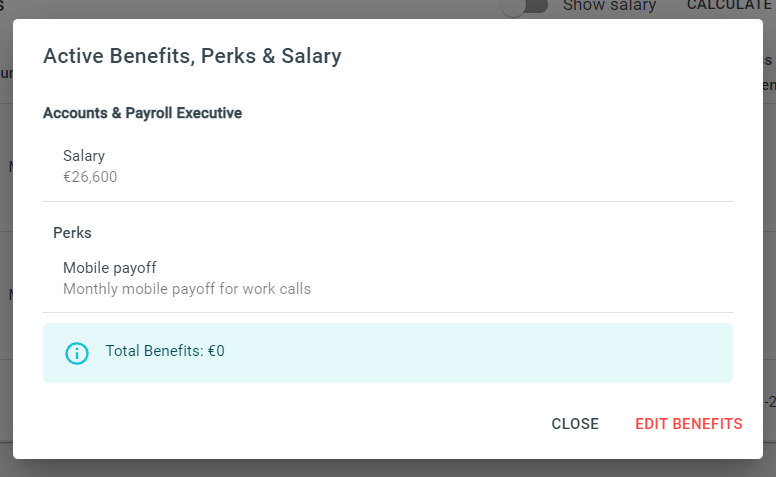Click the Perks section heading
Viewport: 776px width, 477px height.
coord(72,233)
